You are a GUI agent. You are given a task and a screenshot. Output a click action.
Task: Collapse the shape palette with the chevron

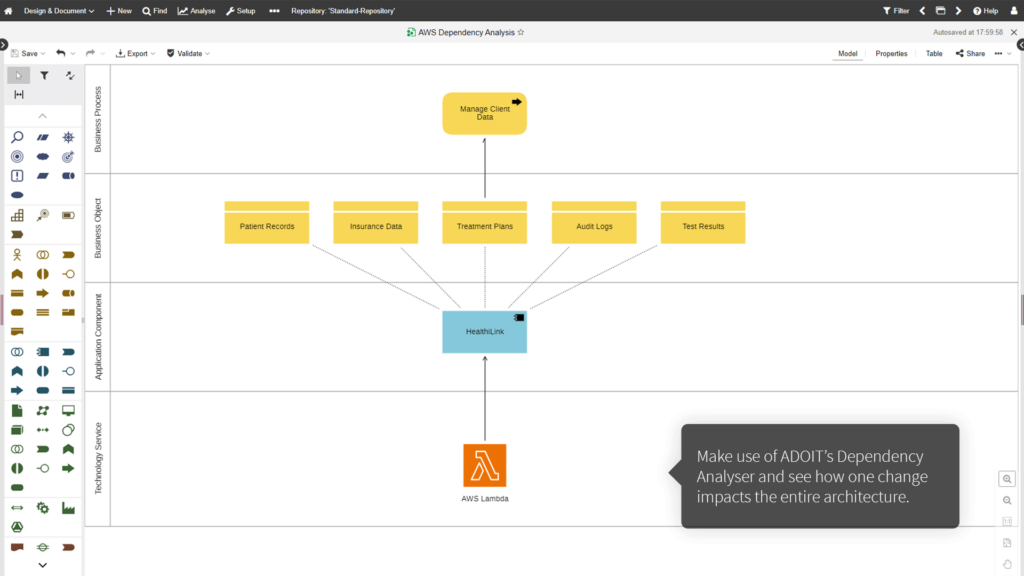[44, 116]
